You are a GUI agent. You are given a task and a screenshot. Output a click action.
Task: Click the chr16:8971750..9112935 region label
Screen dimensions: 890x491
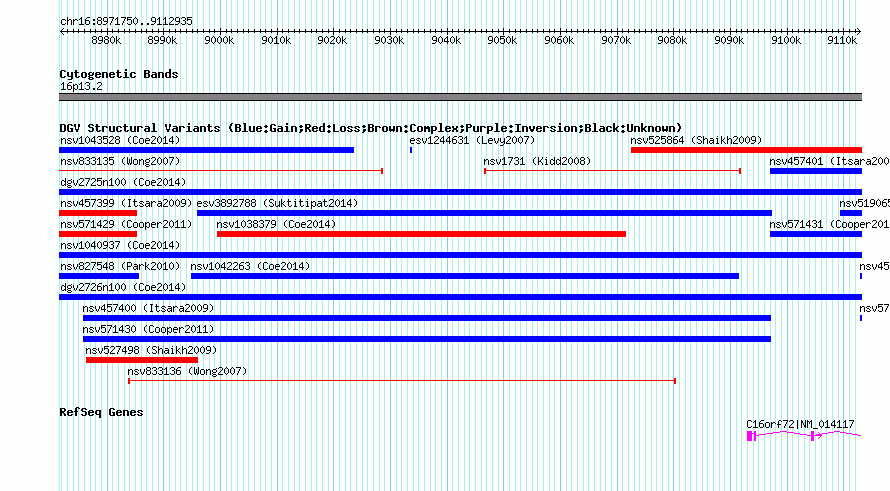(126, 21)
